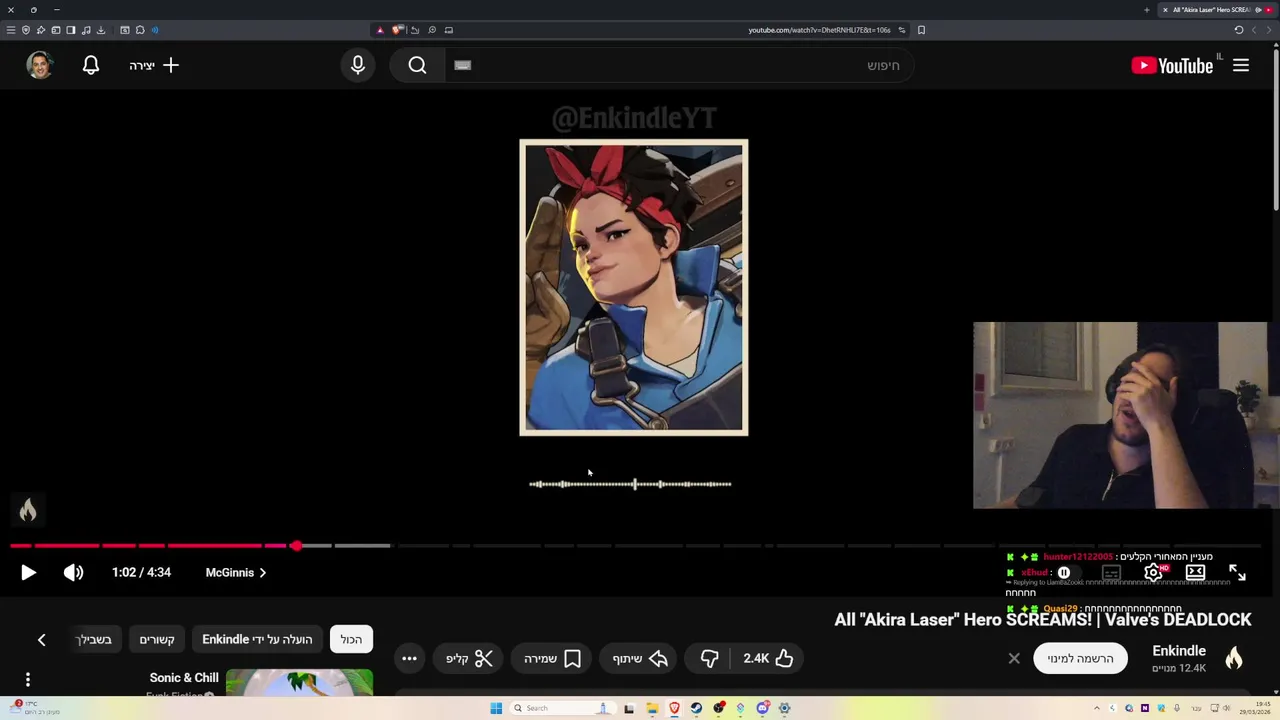Create a clip (קליפ)

[470, 658]
